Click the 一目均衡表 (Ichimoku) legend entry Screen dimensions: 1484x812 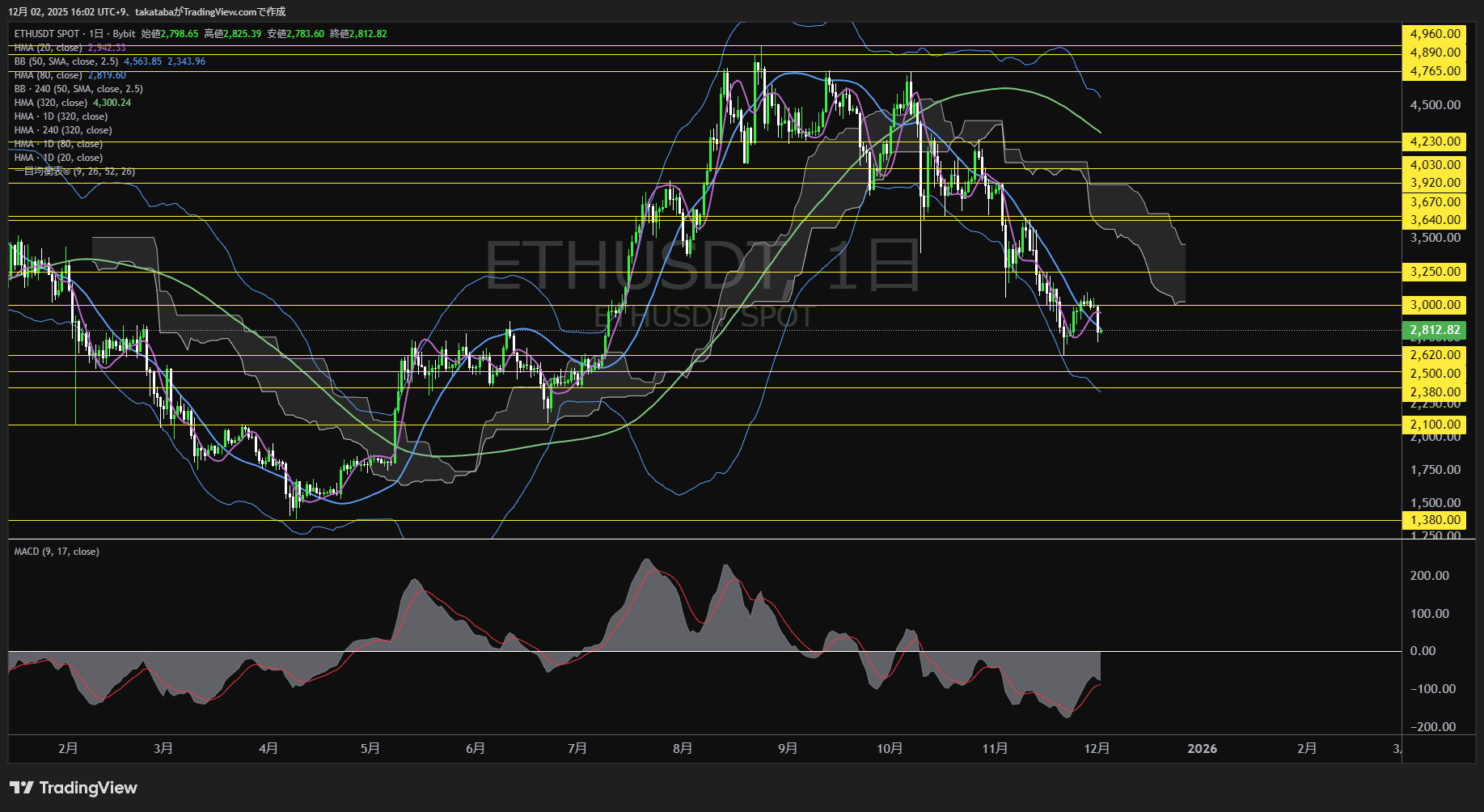click(x=74, y=171)
